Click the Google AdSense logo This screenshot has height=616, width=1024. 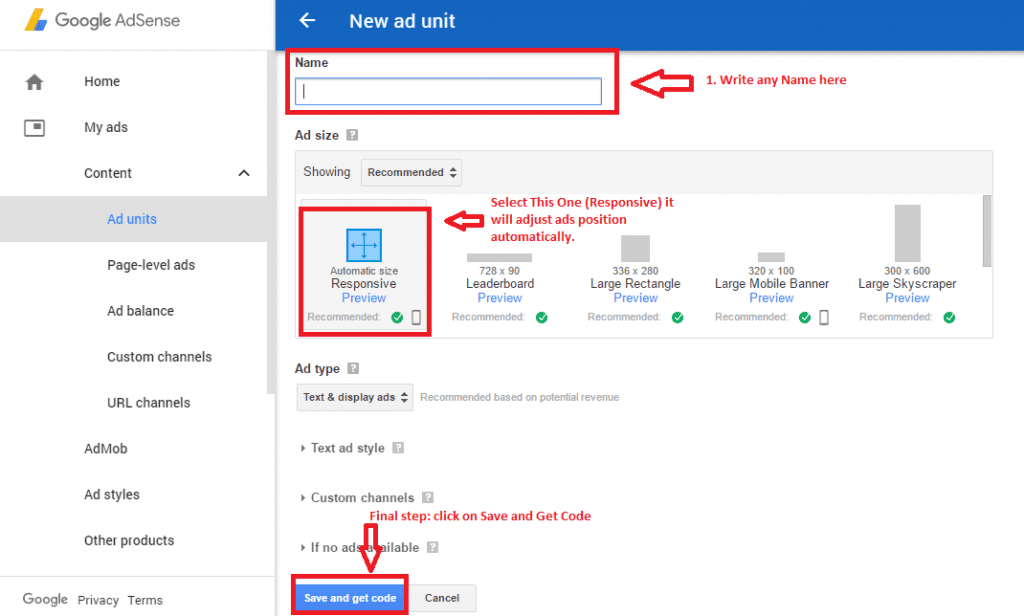(x=102, y=20)
